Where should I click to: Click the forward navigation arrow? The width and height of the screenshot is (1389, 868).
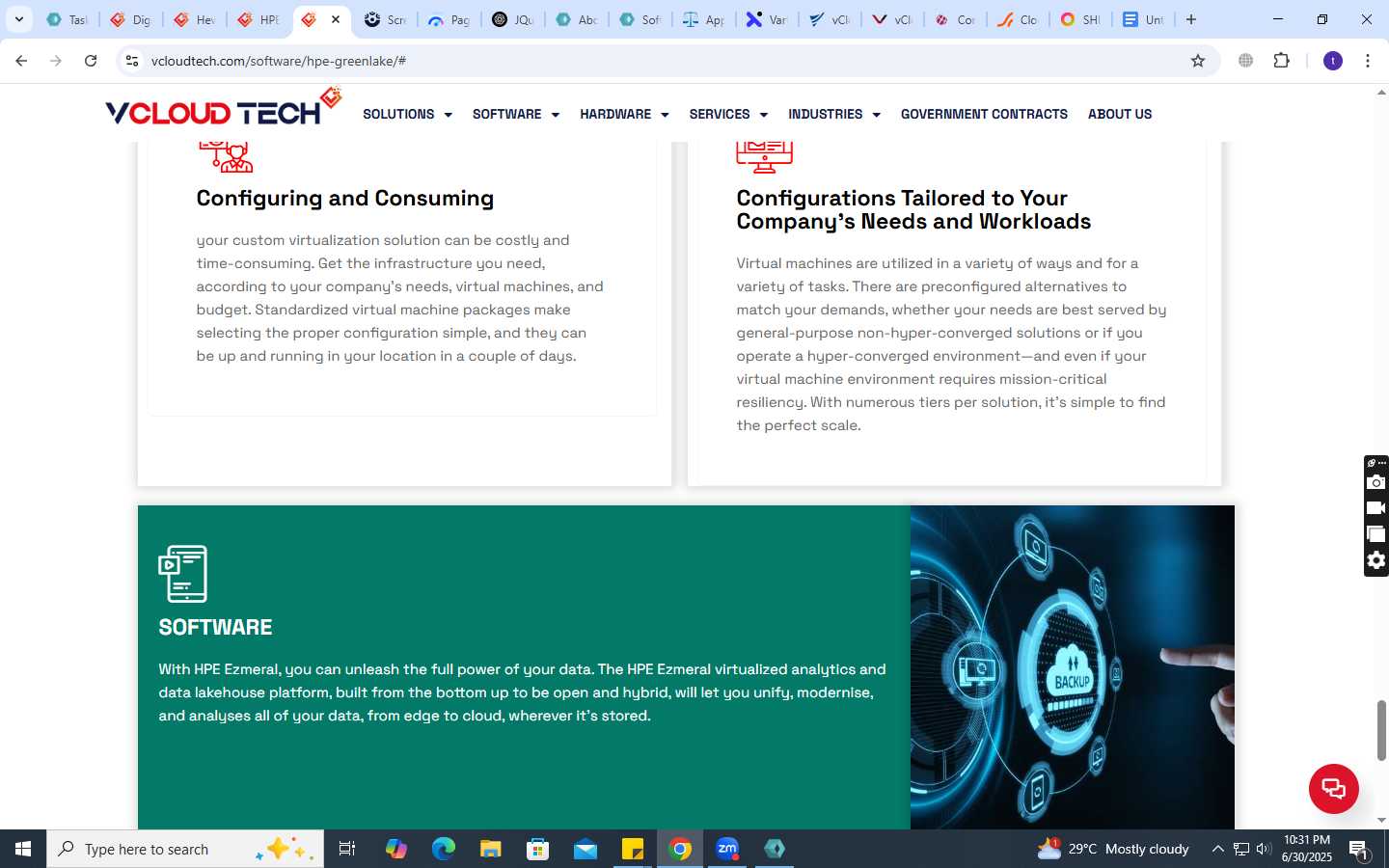56,61
